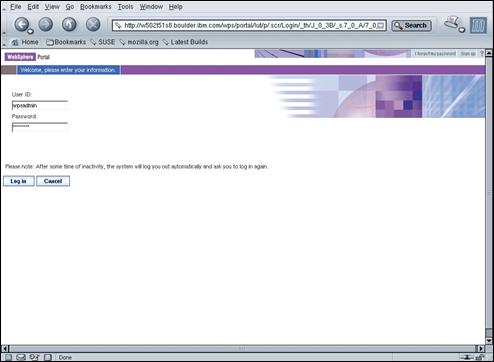Click the Welcome, please enter your information tab
This screenshot has width=494, height=362.
tap(68, 70)
